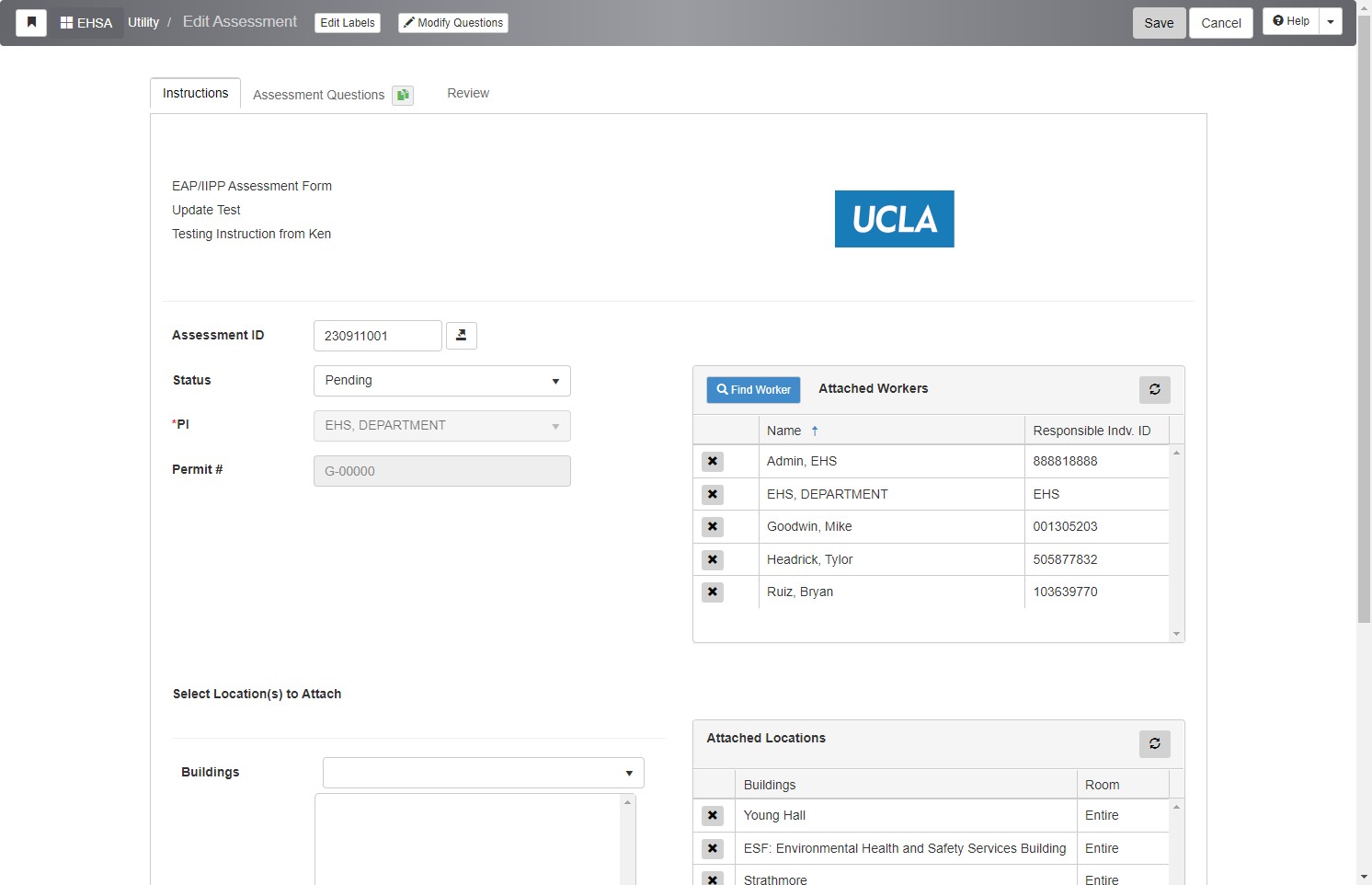
Task: Open the Status dropdown
Action: (442, 381)
